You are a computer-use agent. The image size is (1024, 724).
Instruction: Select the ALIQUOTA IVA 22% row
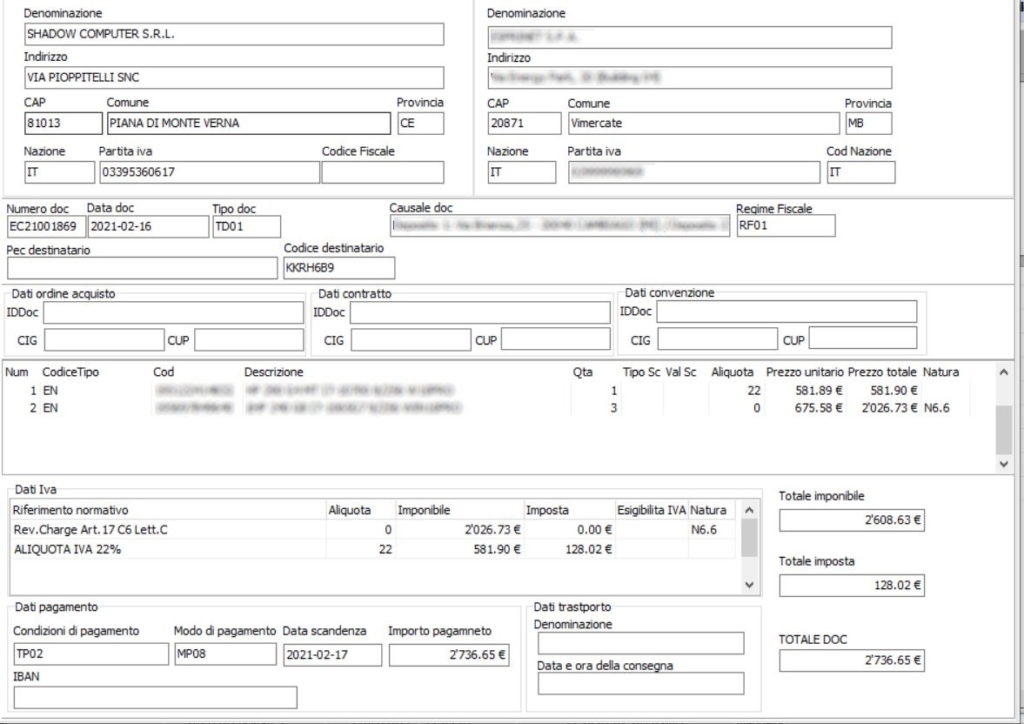[373, 549]
